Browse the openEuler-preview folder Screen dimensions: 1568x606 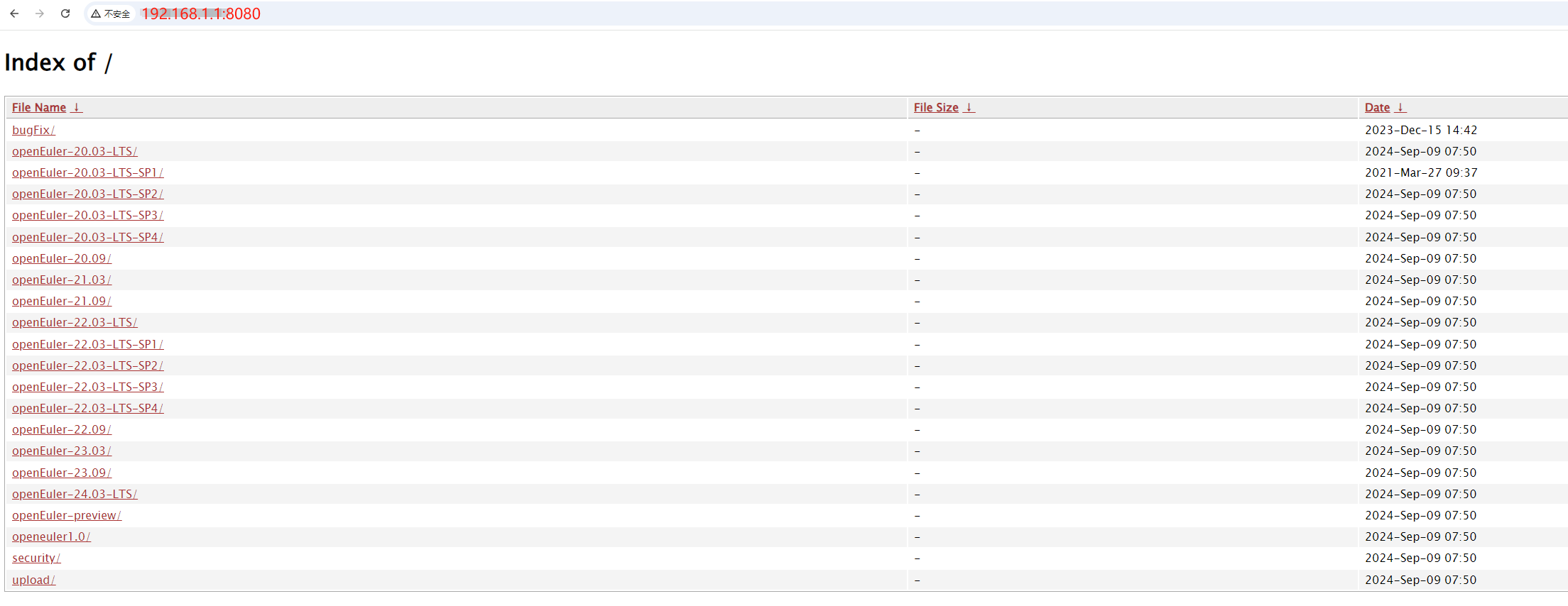(x=66, y=515)
